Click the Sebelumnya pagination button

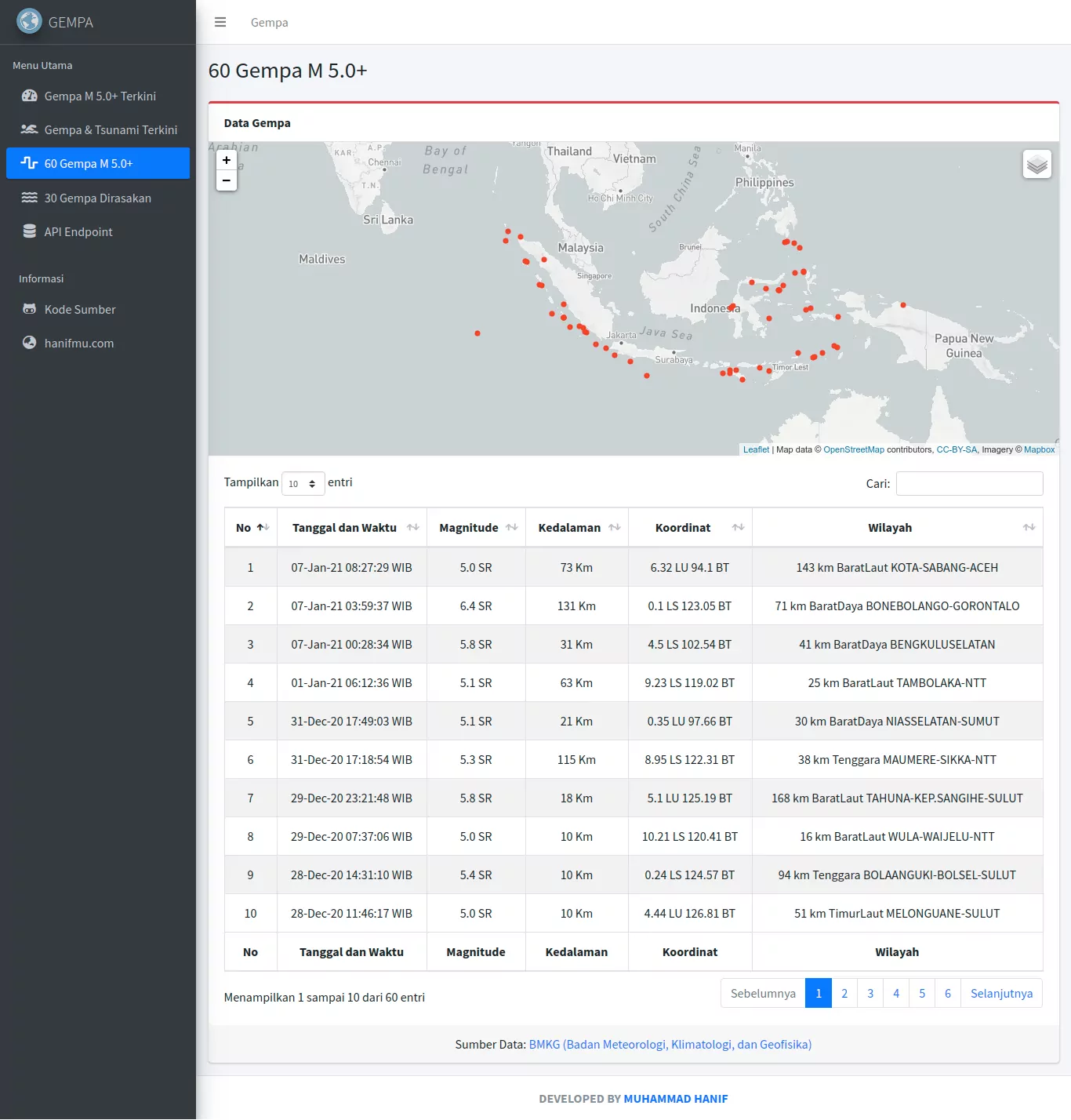(763, 993)
